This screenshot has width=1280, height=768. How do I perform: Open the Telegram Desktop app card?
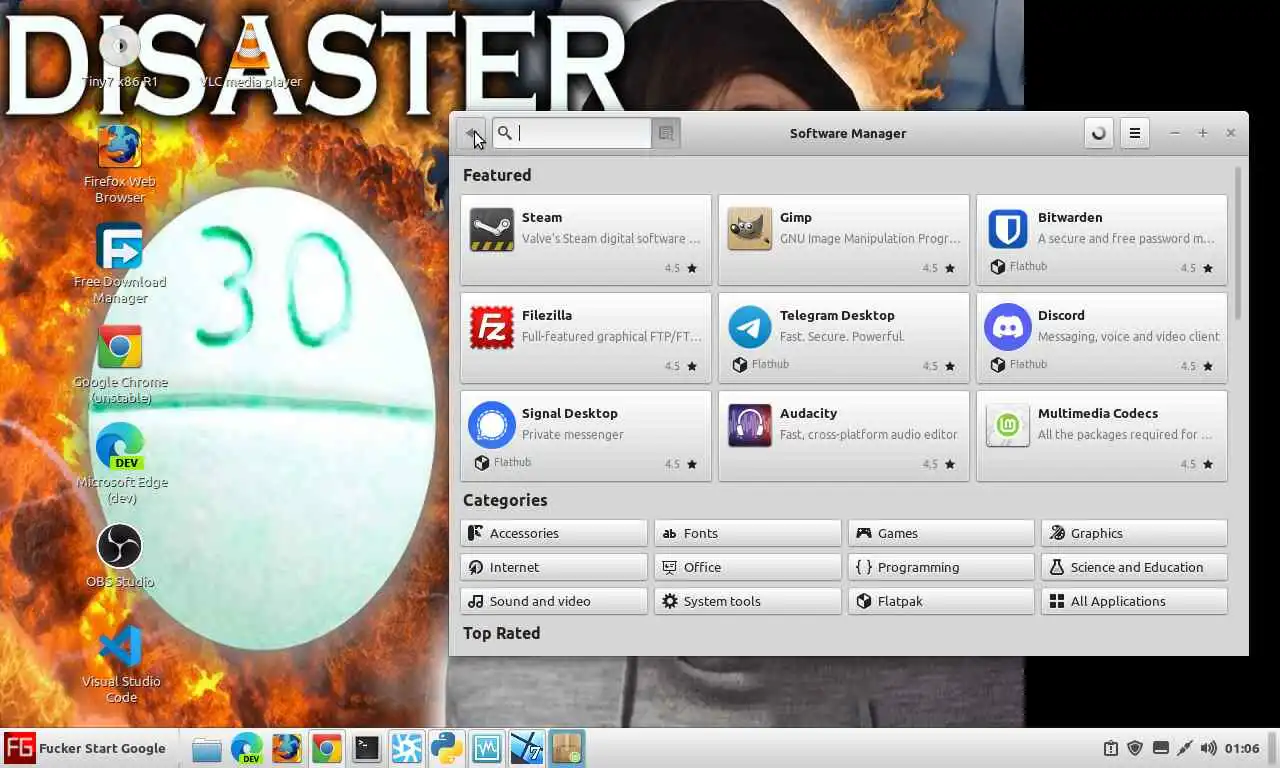click(844, 338)
